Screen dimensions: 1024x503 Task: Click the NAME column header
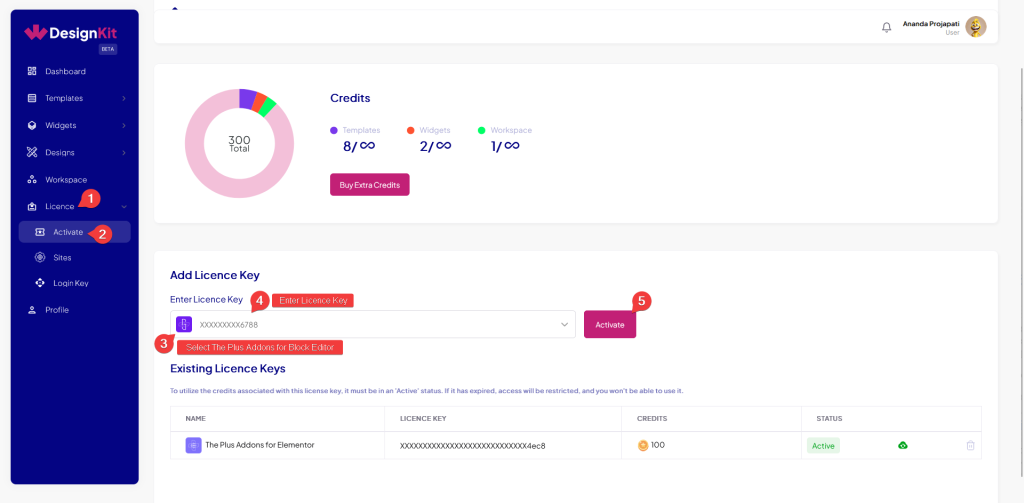point(195,419)
